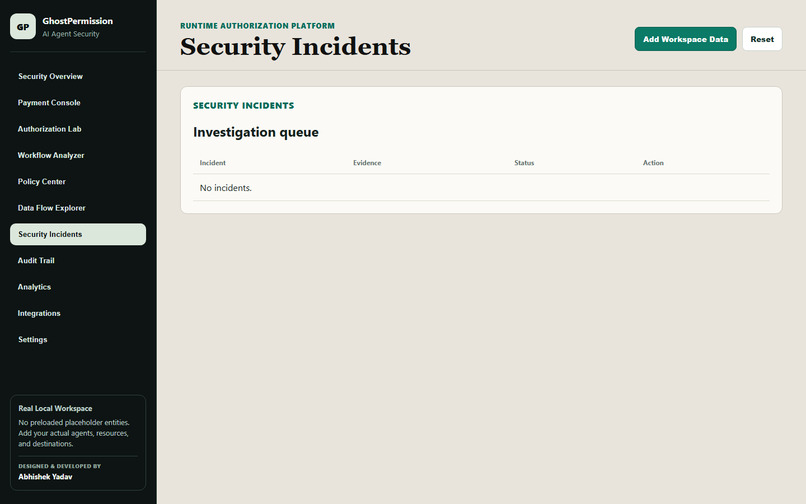Click Runtime Authorization Platform label

pos(257,26)
